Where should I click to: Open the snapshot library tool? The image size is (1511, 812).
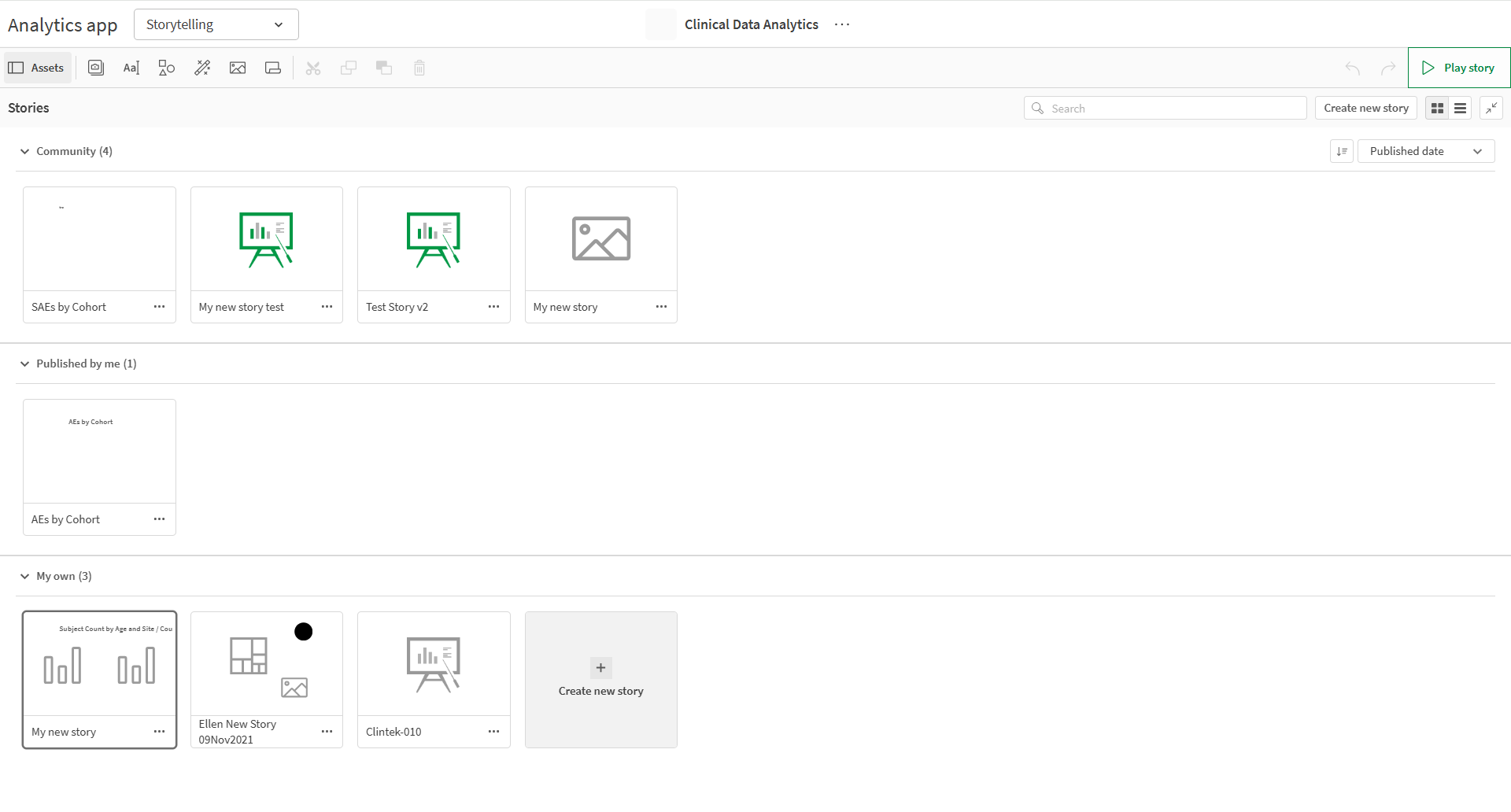coord(96,68)
